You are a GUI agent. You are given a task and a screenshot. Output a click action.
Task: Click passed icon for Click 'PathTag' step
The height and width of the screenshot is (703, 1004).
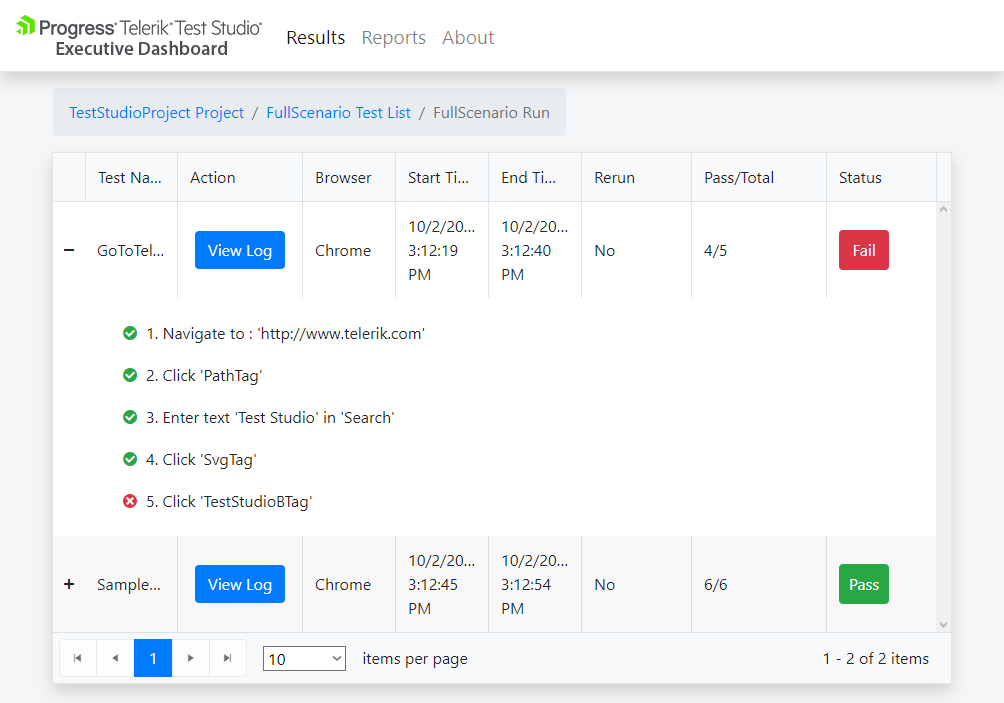point(130,375)
